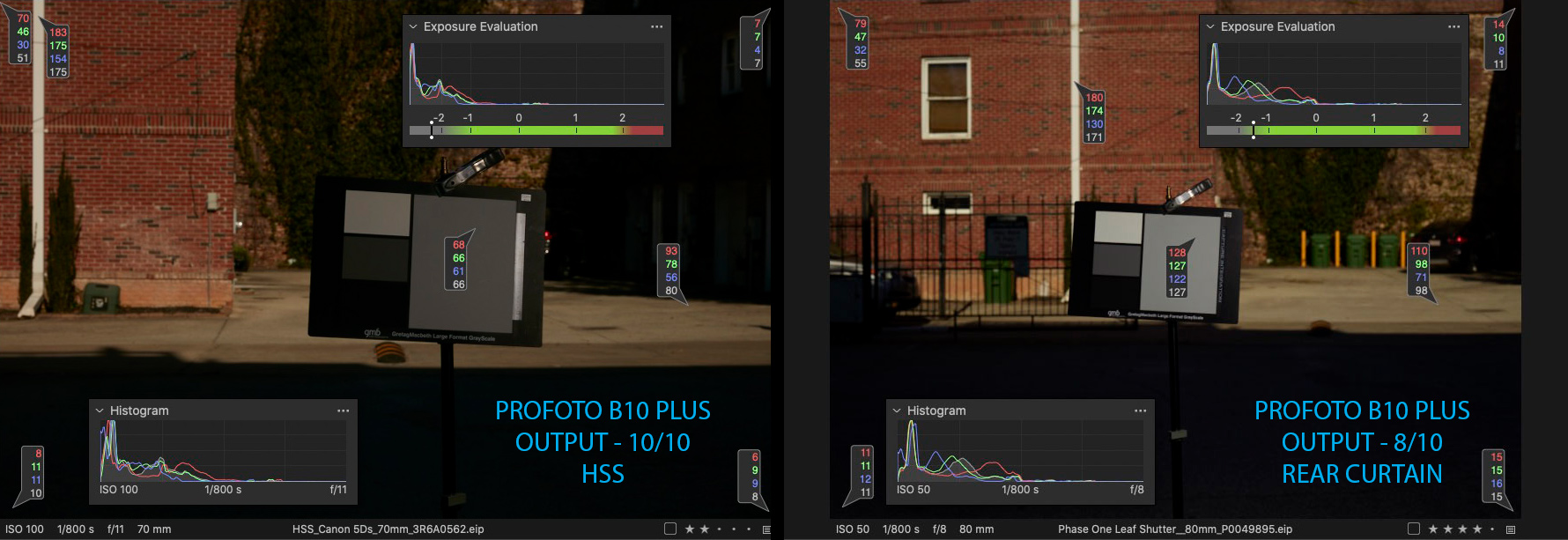1568x540 pixels.
Task: Collapse the Histogram panel over Phase One image
Action: coord(897,411)
